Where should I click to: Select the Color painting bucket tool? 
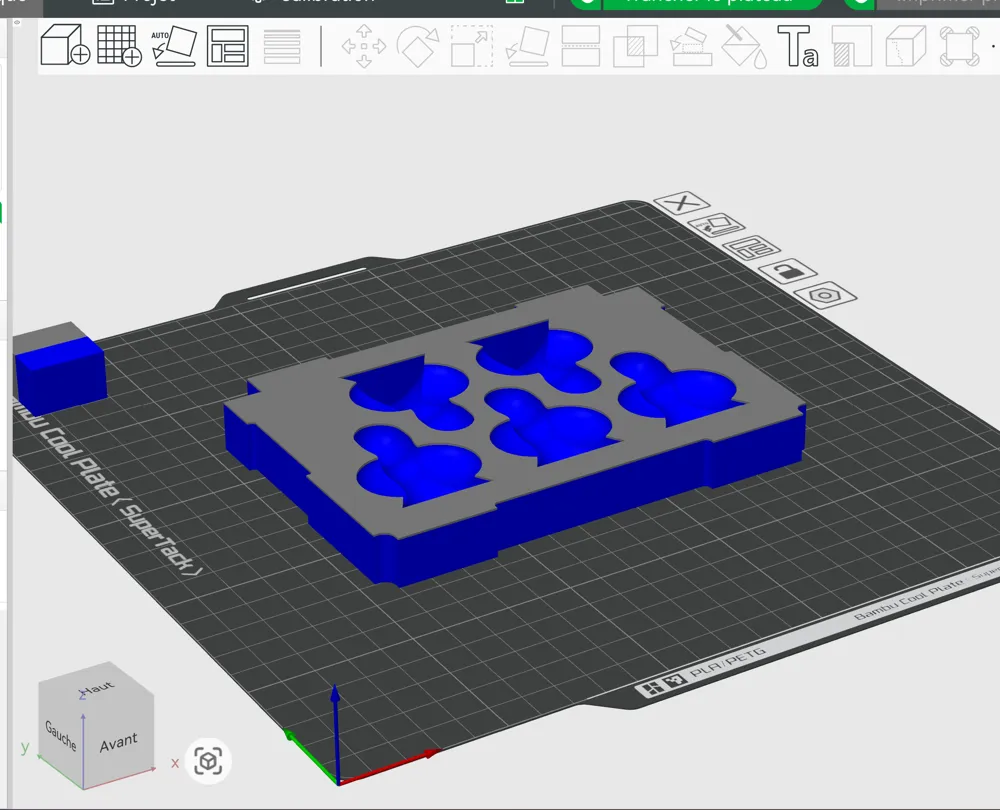744,46
